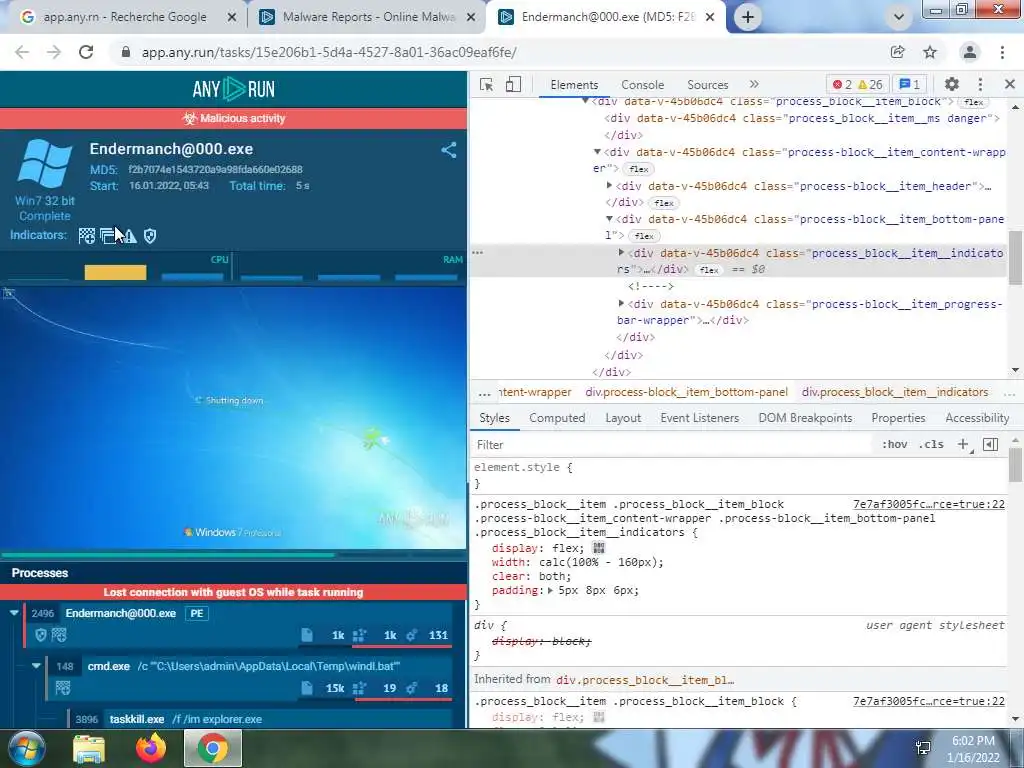This screenshot has width=1024, height=768.
Task: Click the PE badge next to Endermanch@000.exe
Action: [197, 613]
